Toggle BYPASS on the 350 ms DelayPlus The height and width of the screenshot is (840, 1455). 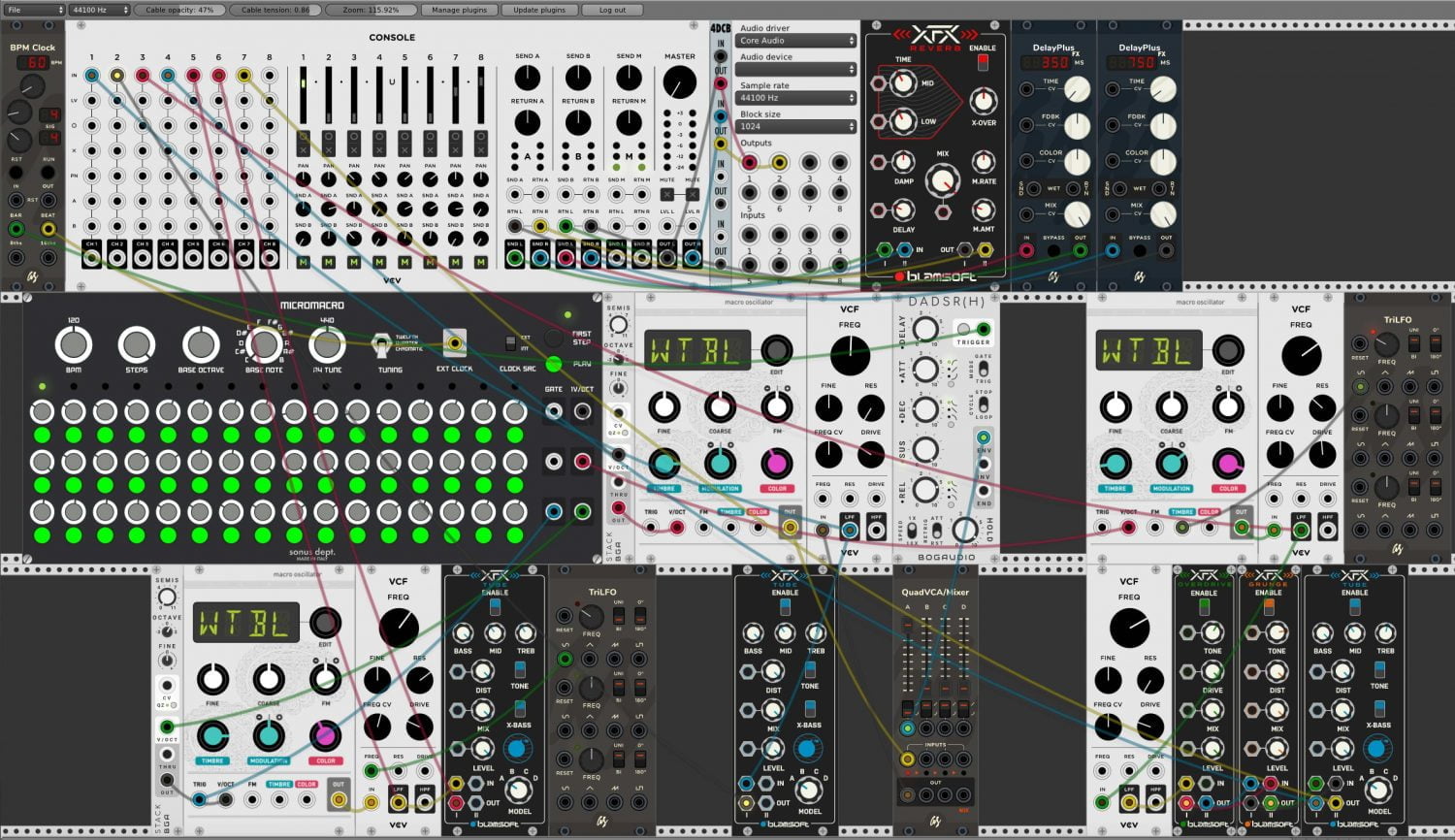[1053, 250]
